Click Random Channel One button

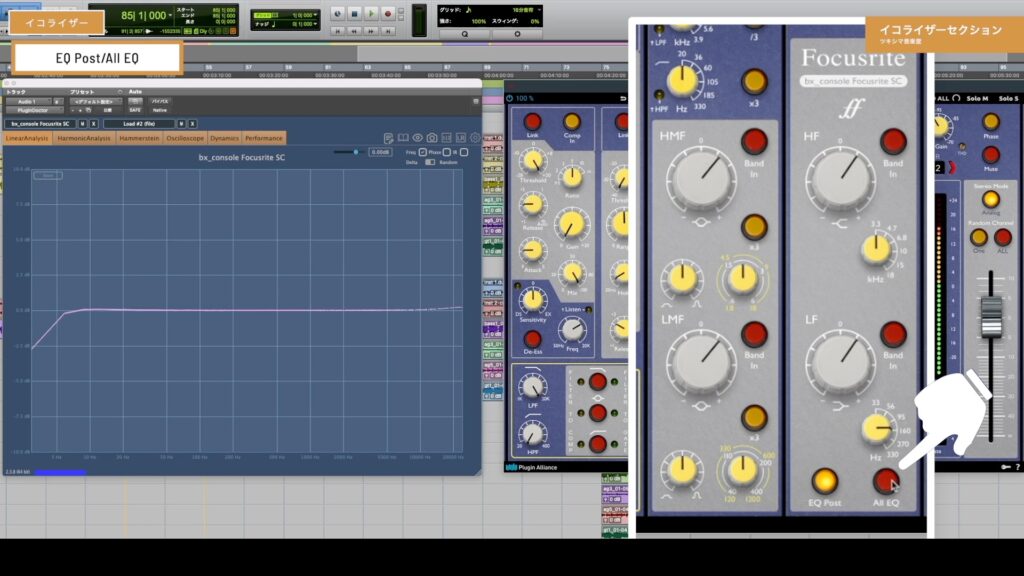coord(978,237)
